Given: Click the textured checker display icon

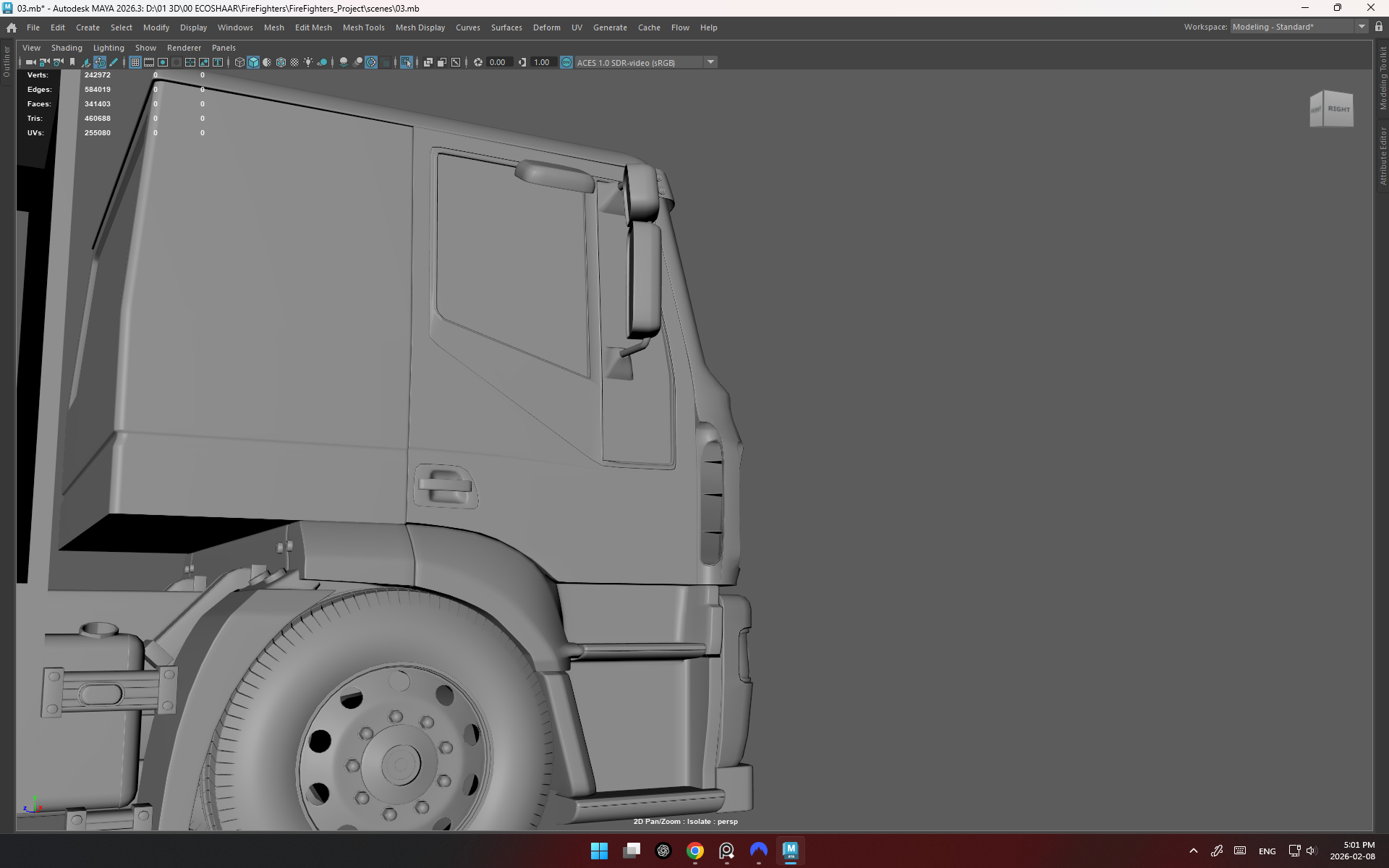Looking at the screenshot, I should (x=294, y=62).
